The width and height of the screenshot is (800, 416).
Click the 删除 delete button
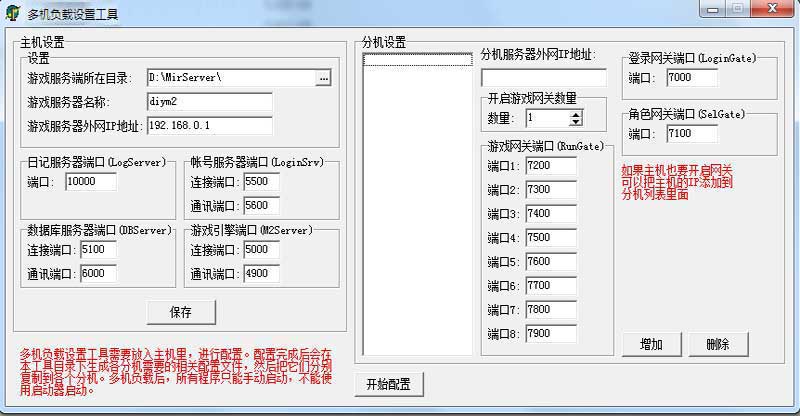(x=718, y=345)
